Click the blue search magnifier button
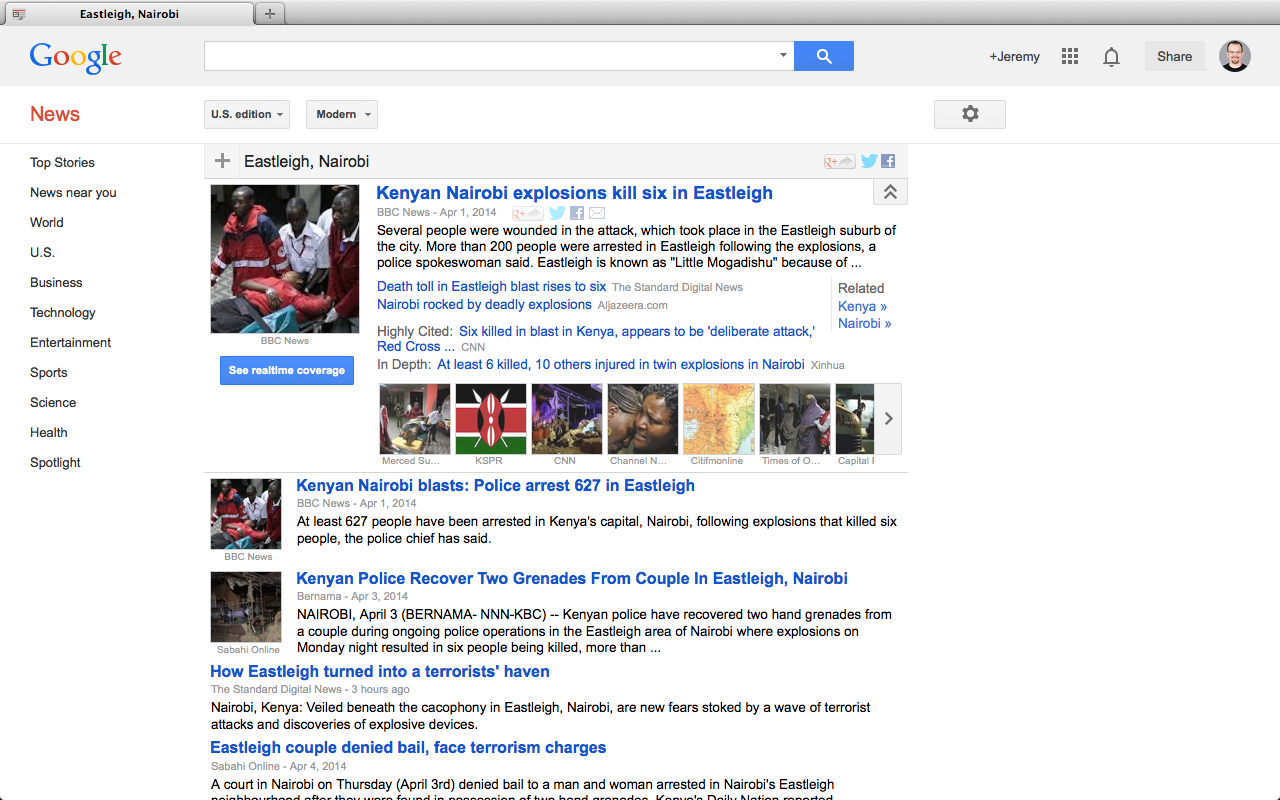 pyautogui.click(x=824, y=56)
